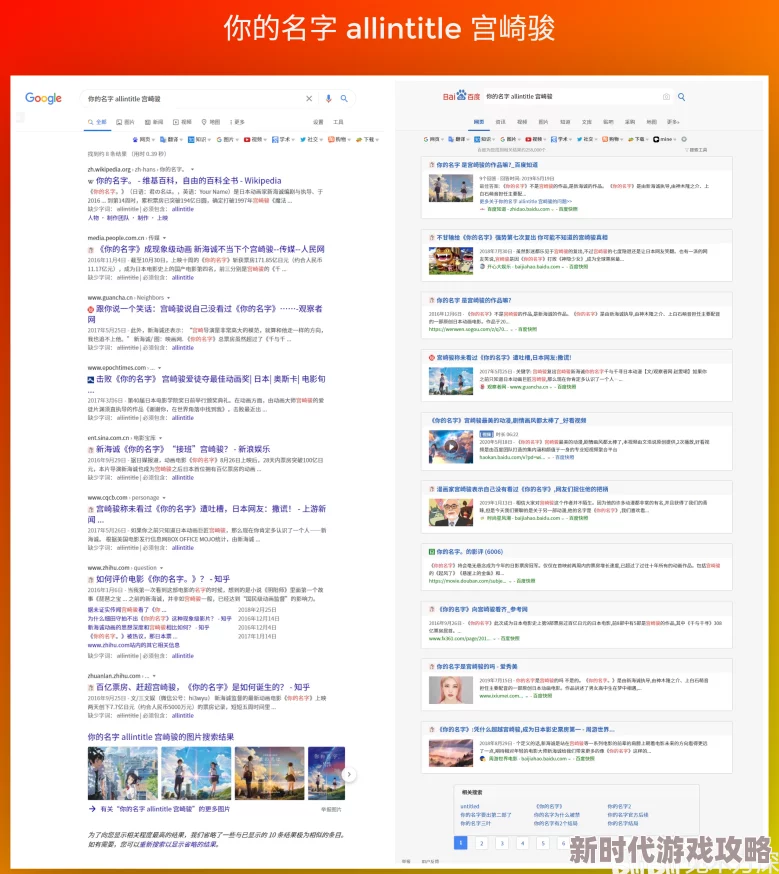This screenshot has width=779, height=874.
Task: Clear the Google search box with X
Action: [309, 99]
